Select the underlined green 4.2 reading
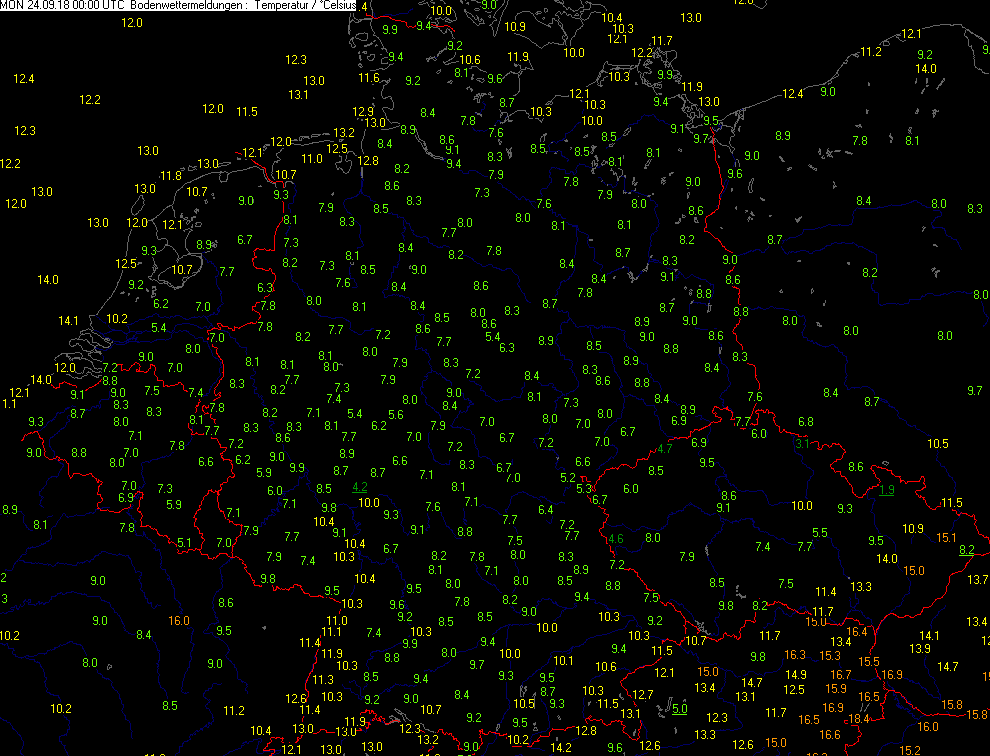This screenshot has width=990, height=756. pyautogui.click(x=361, y=487)
